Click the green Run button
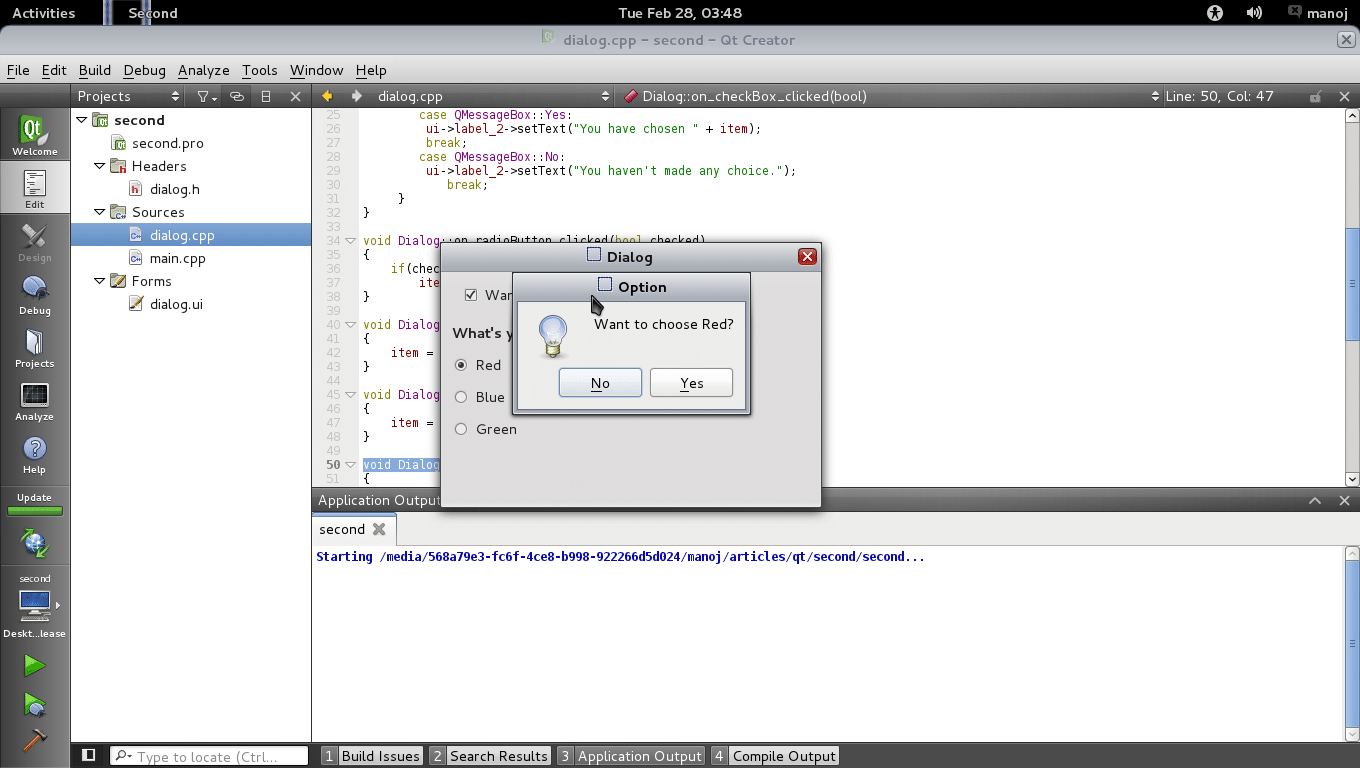Image resolution: width=1360 pixels, height=768 pixels. [34, 666]
